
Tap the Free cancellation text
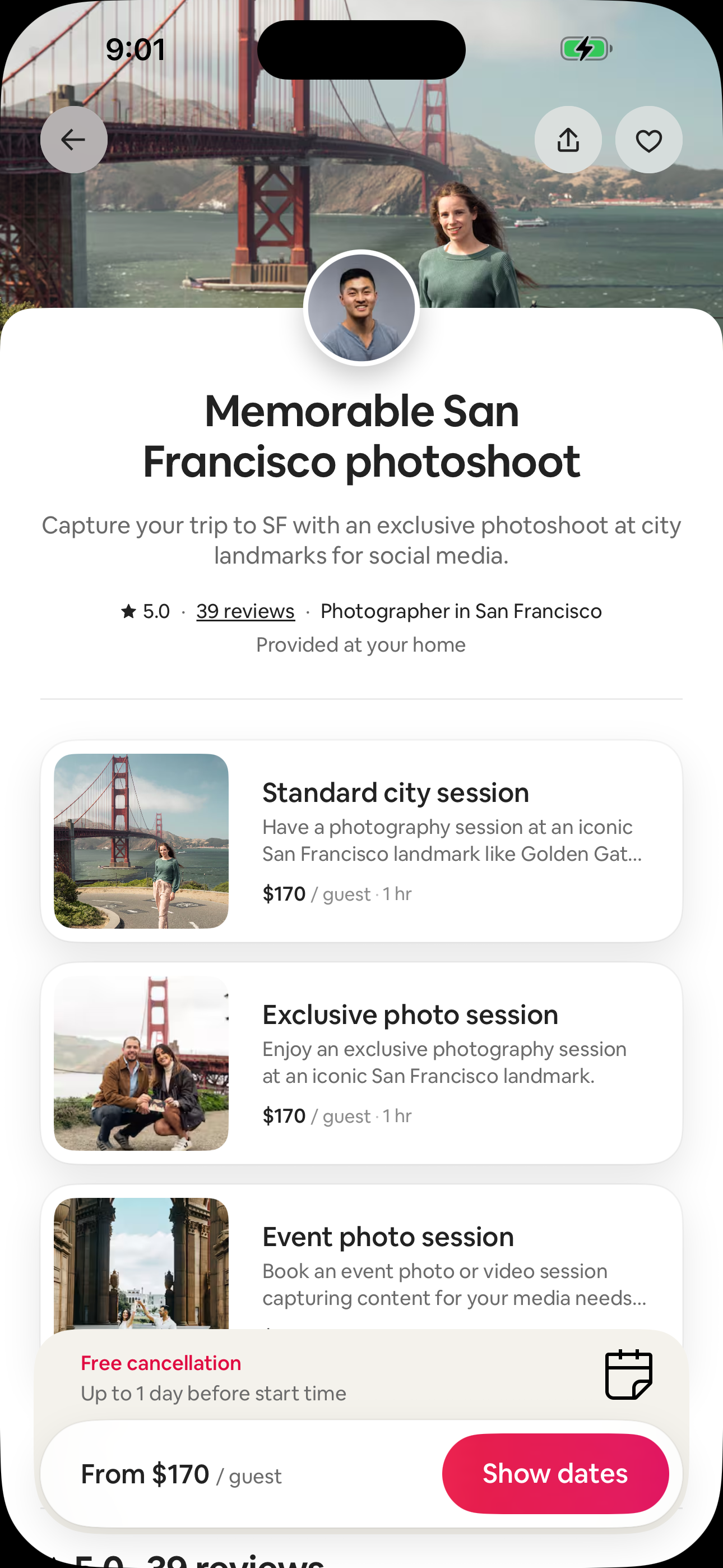point(161,1363)
